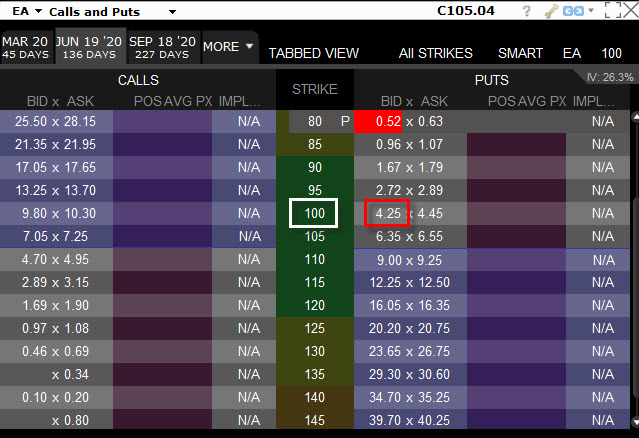Expand the MORE expirations dropdown
The width and height of the screenshot is (639, 438).
[x=228, y=47]
